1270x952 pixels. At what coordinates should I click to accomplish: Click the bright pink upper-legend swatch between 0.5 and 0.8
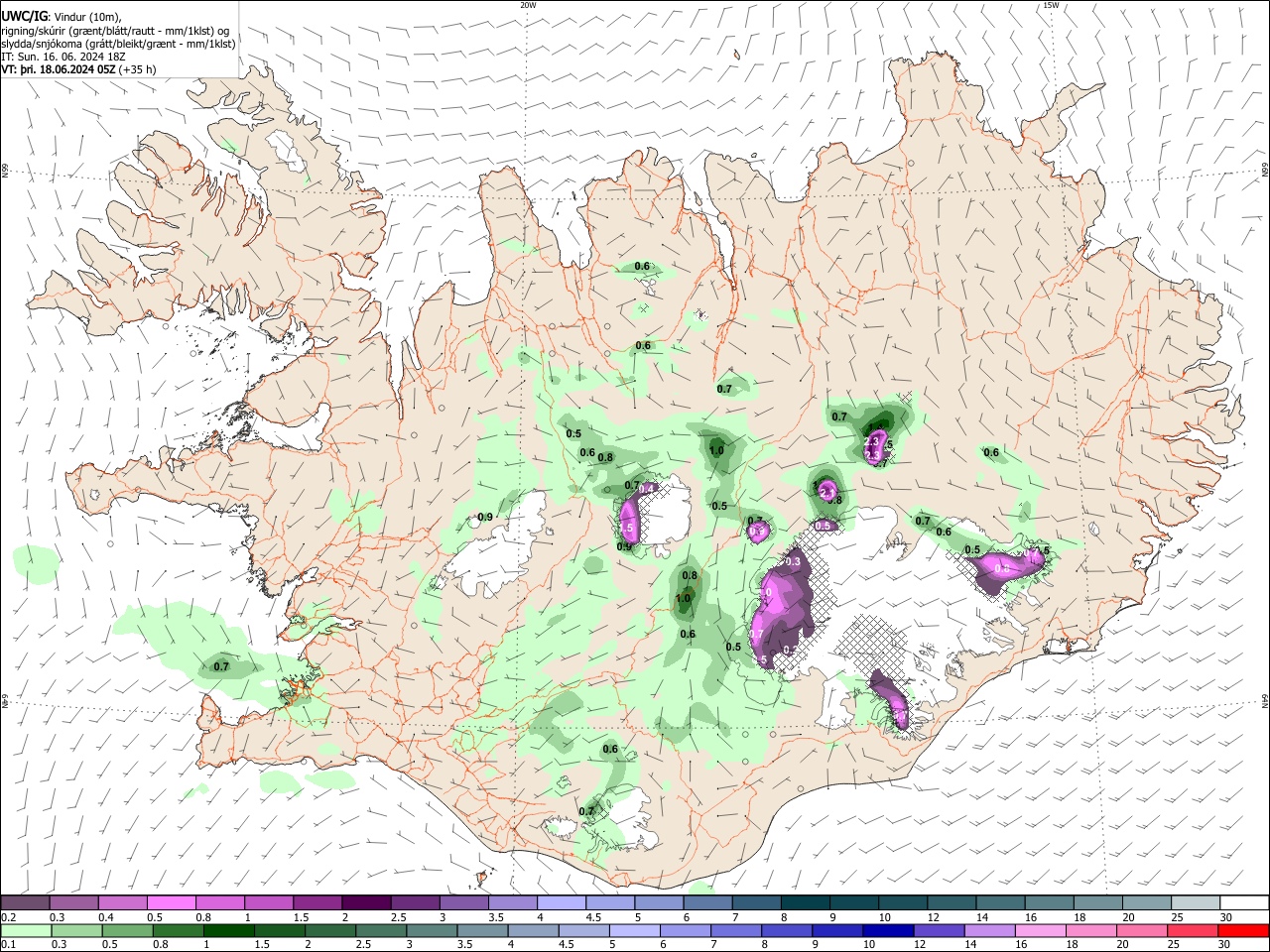click(x=171, y=903)
